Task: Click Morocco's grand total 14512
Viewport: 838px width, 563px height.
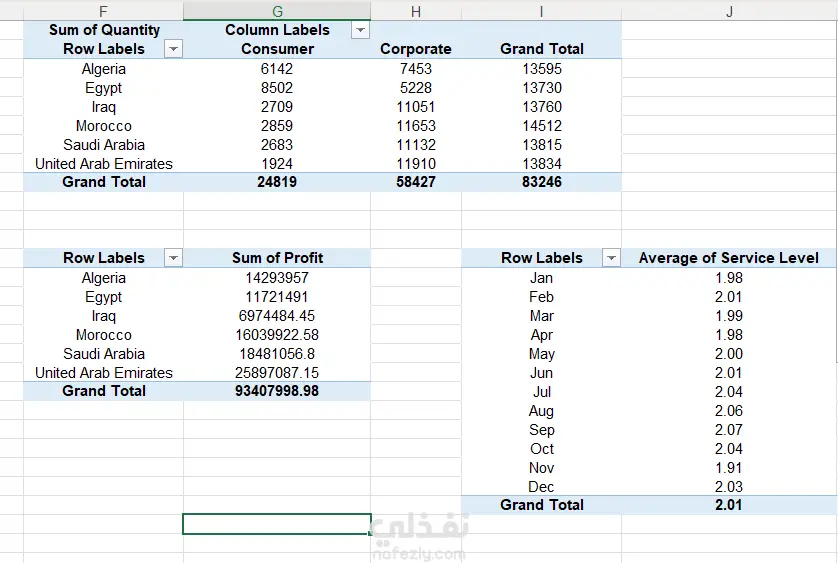Action: pos(542,126)
